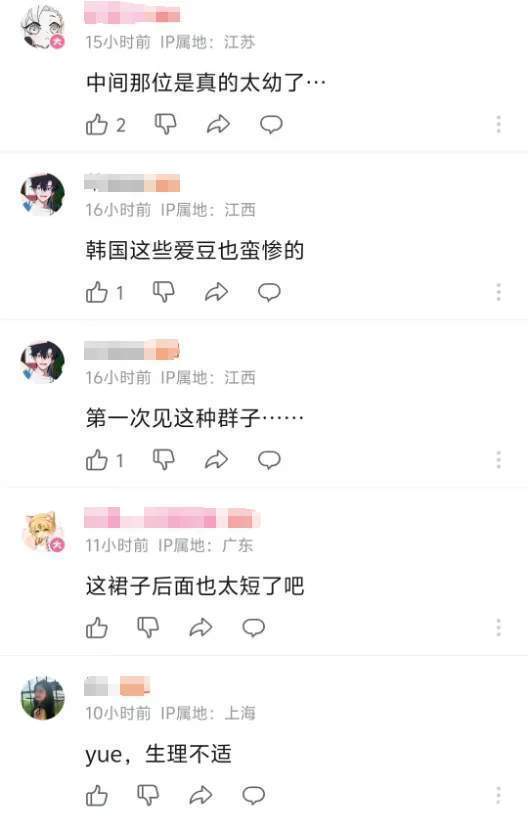Open more options for 江苏 user's comment
The height and width of the screenshot is (821, 530).
pyautogui.click(x=499, y=125)
